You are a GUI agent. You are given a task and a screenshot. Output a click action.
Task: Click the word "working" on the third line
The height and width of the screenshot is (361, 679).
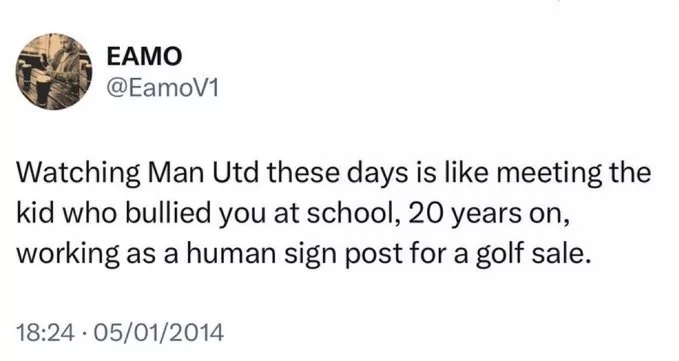coord(68,255)
